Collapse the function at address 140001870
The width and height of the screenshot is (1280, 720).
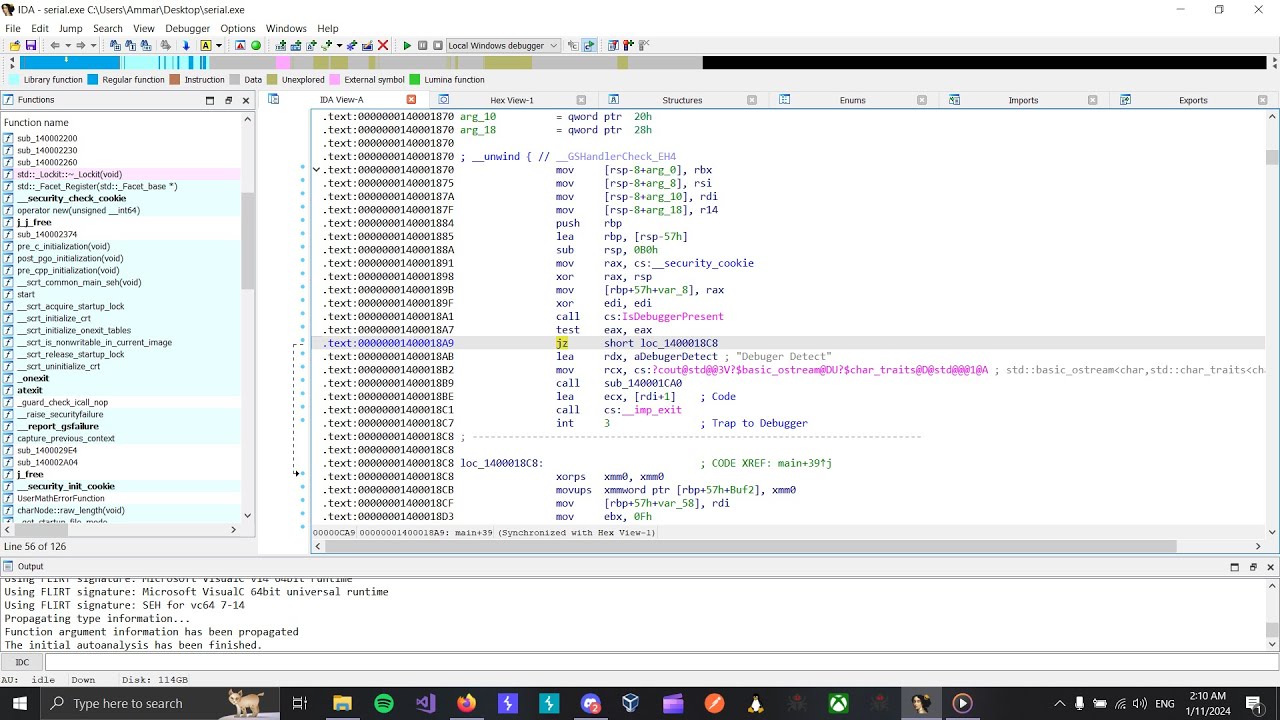[x=316, y=170]
